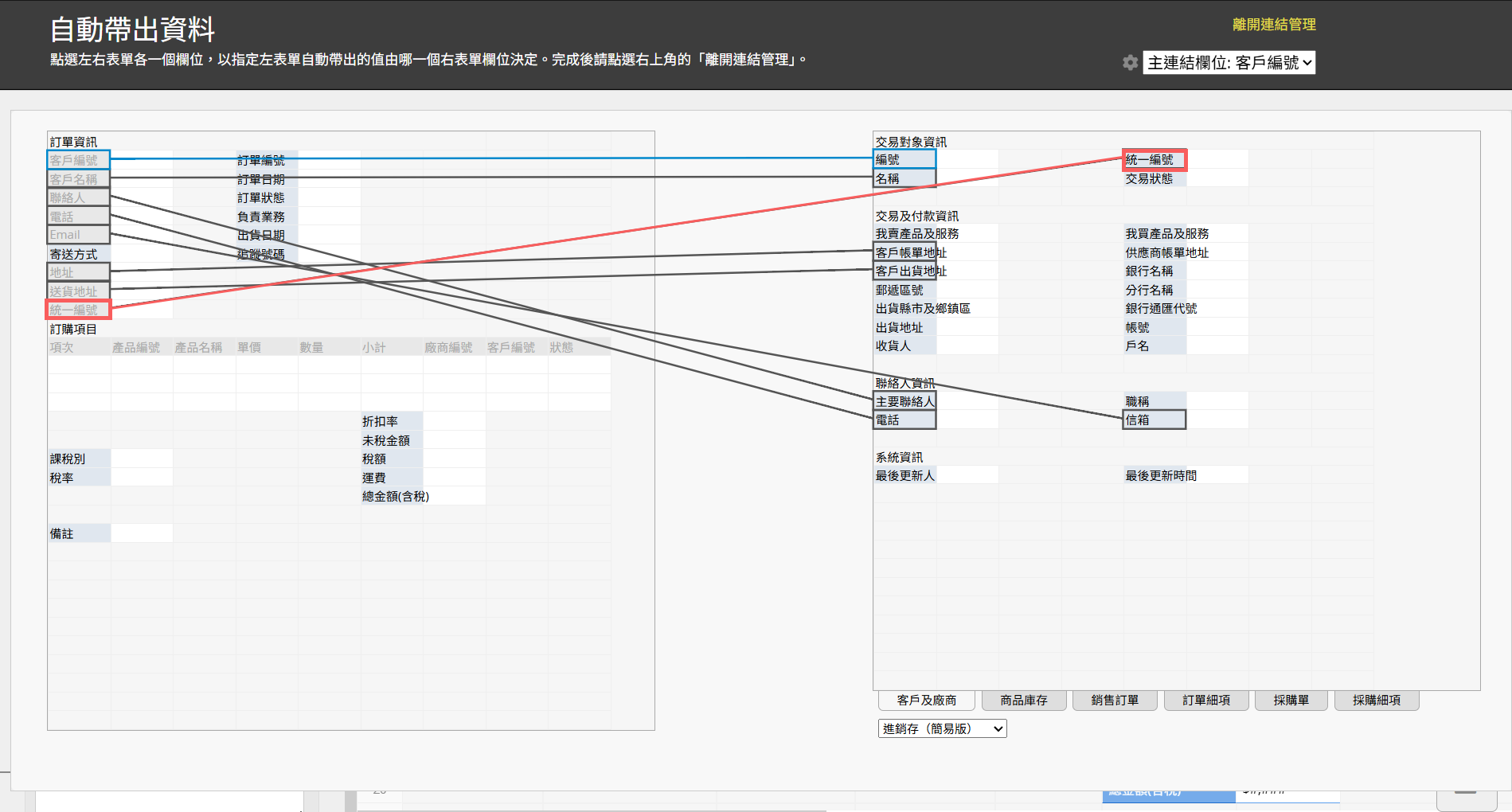Open the 進銷存 (簡易版) dropdown
Viewport: 1512px width, 812px height.
942,728
